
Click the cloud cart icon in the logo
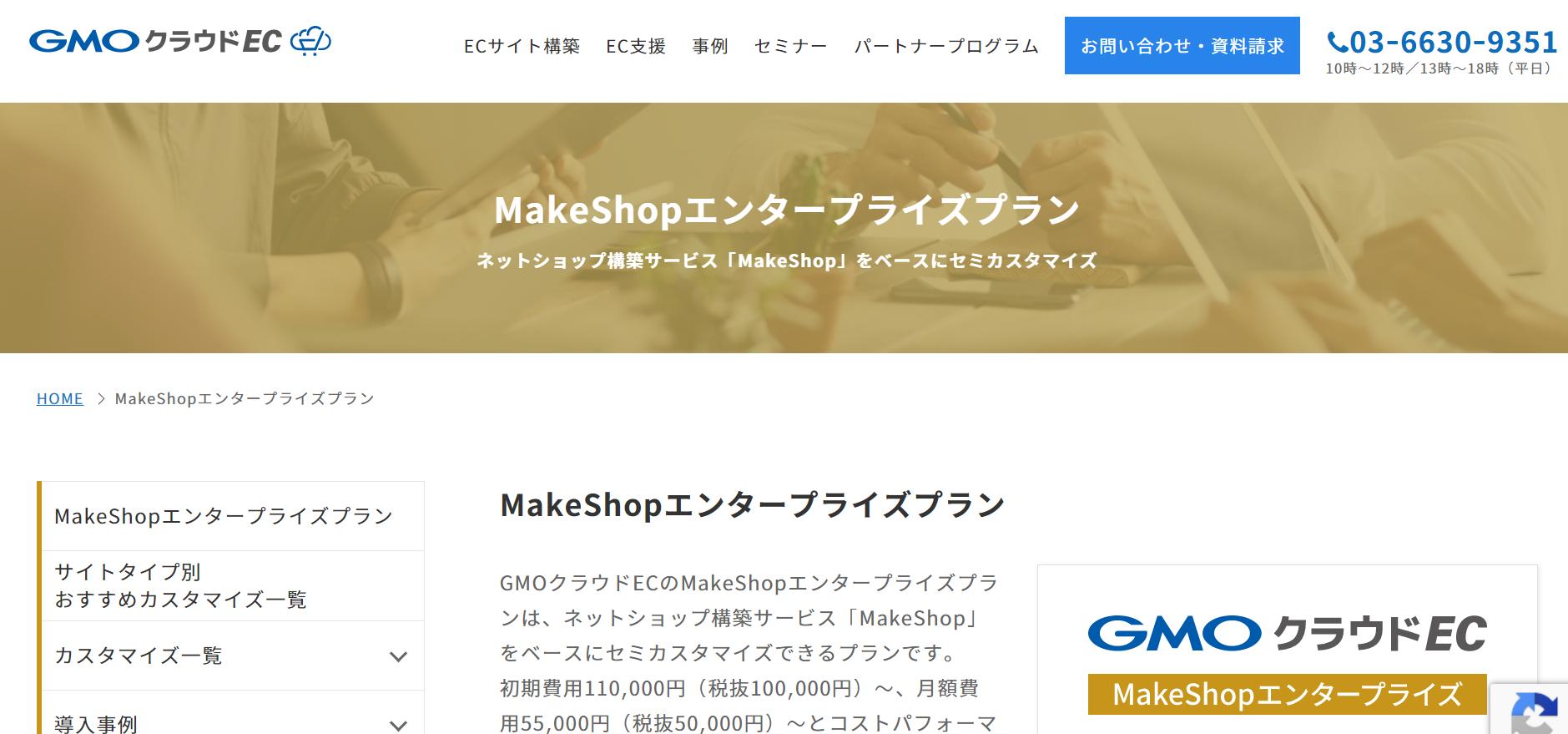(x=310, y=41)
